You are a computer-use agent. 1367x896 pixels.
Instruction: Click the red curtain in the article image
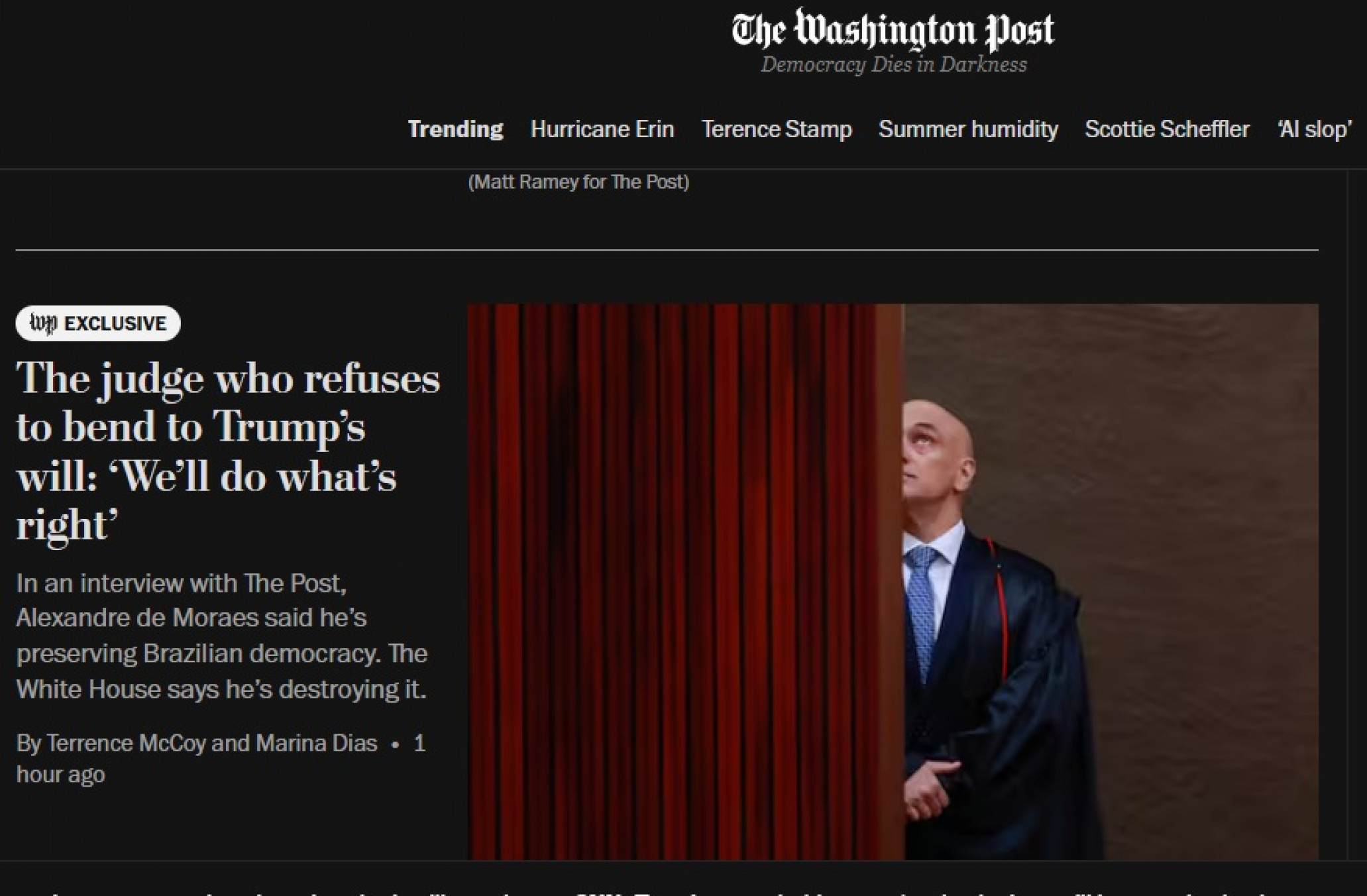click(x=685, y=582)
